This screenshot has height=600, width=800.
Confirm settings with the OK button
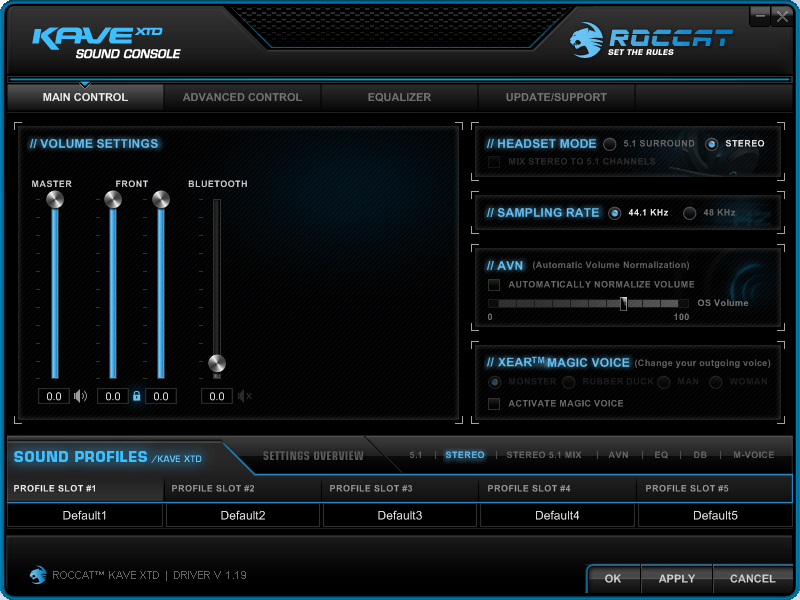(613, 579)
